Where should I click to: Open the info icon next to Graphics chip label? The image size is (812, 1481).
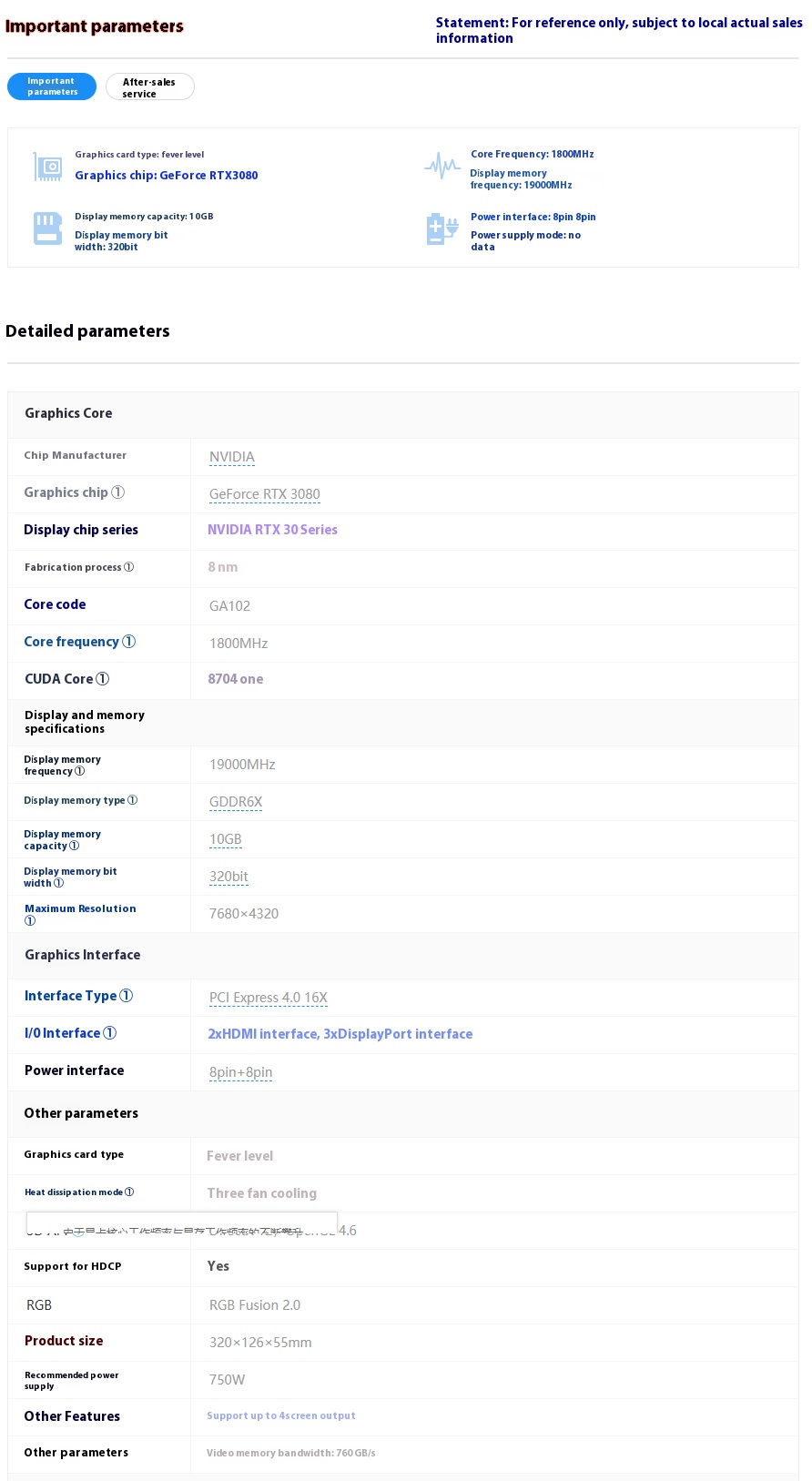[117, 492]
